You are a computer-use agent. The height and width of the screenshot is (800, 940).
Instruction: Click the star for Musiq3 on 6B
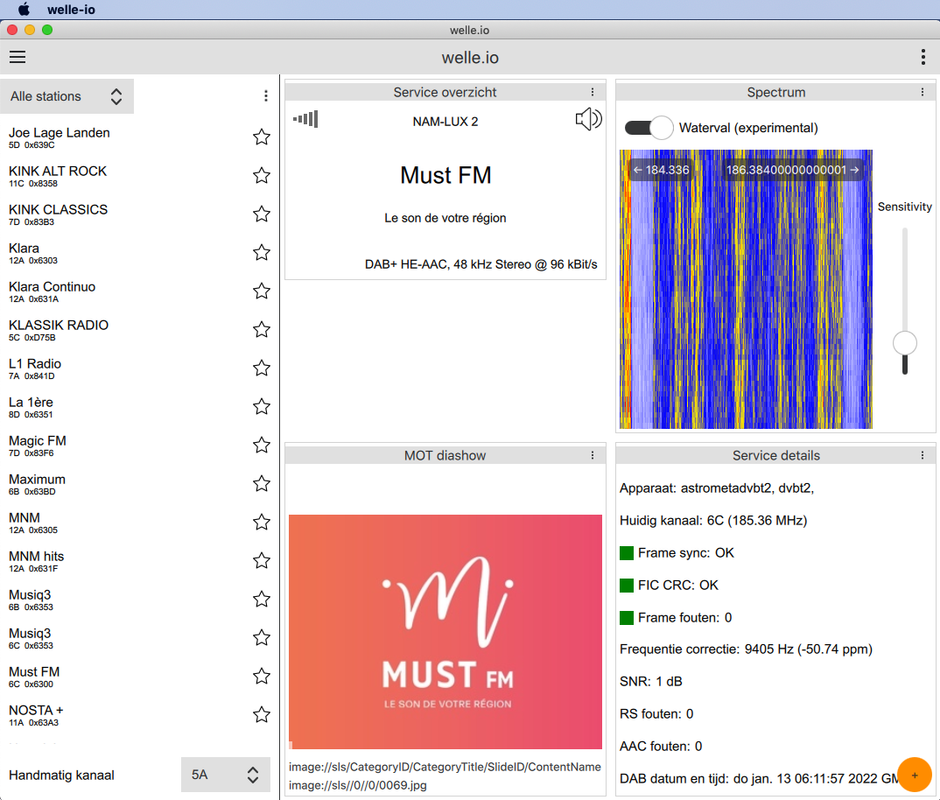tap(261, 599)
